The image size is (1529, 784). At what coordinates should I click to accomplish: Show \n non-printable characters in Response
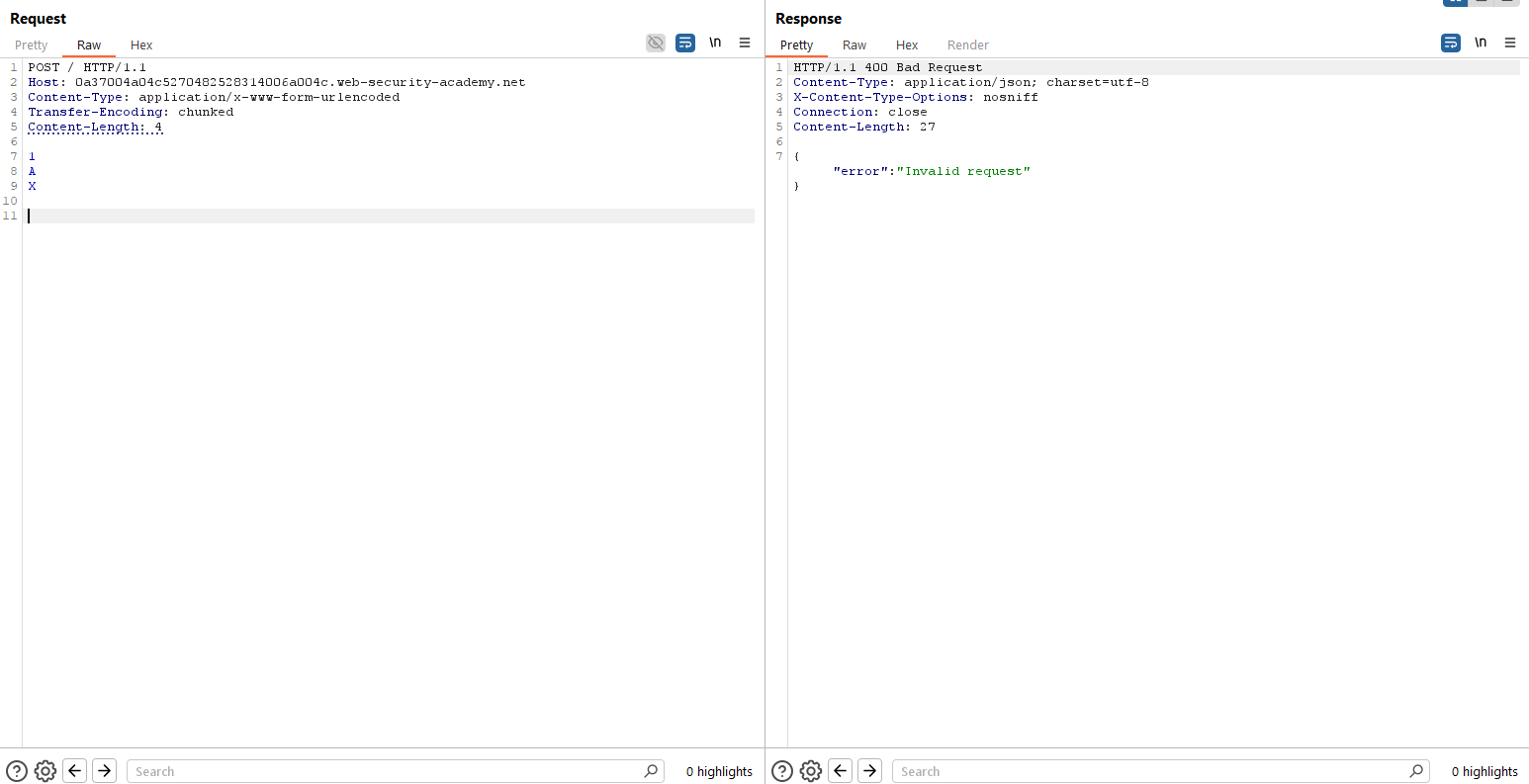[1481, 43]
